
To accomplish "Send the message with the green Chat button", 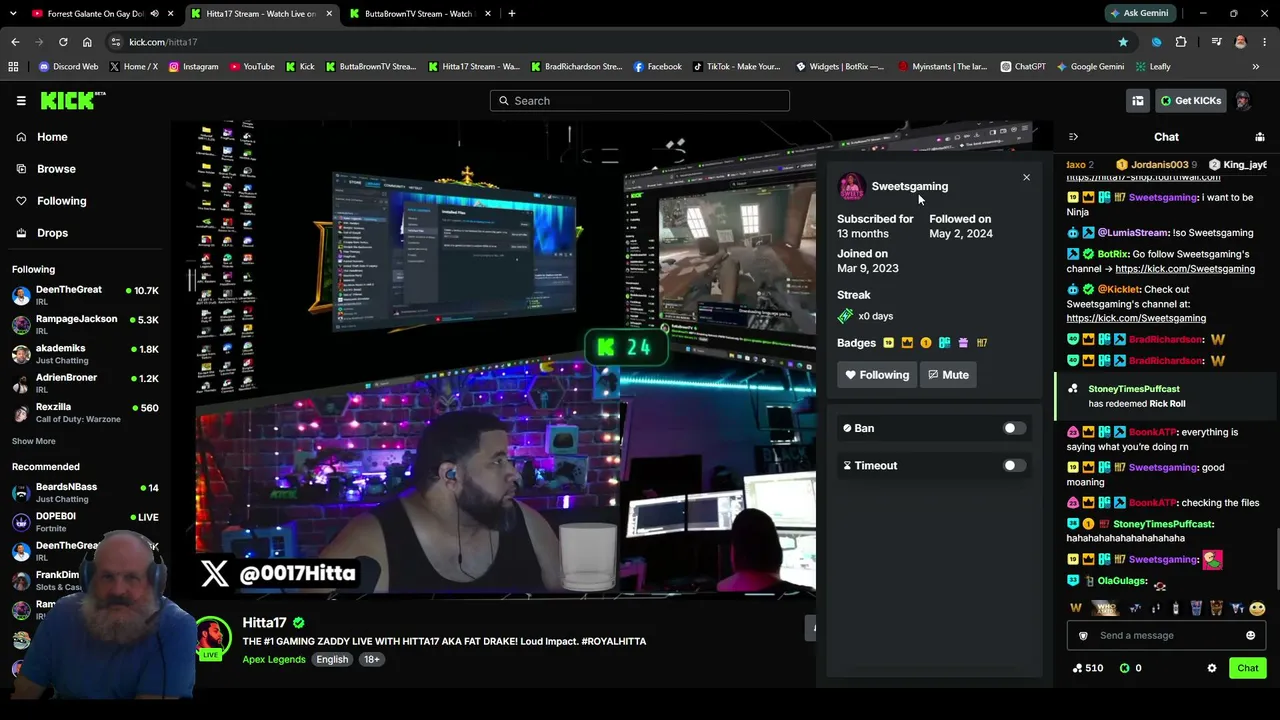I will coord(1248,668).
